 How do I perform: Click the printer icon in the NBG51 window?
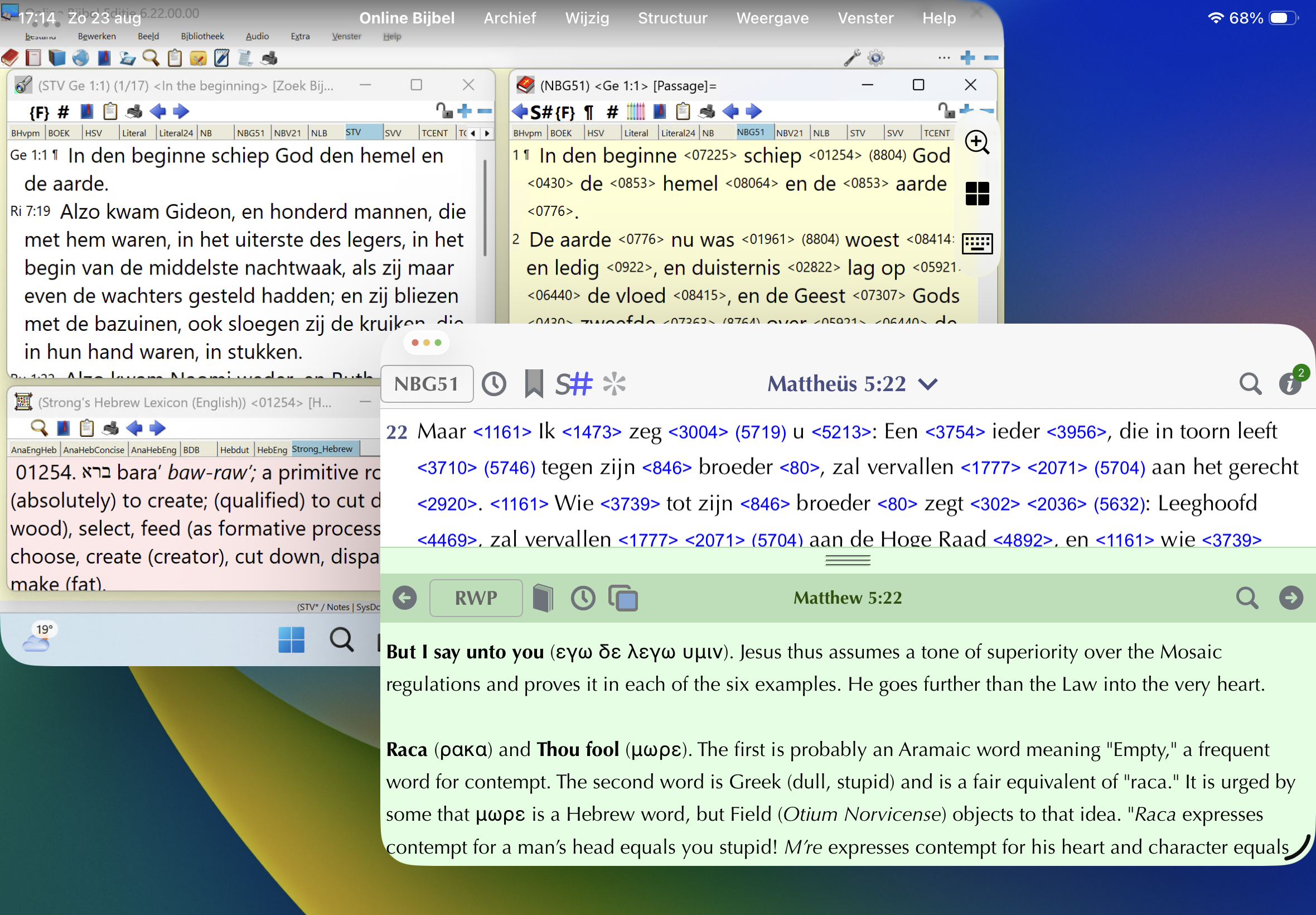pos(707,111)
